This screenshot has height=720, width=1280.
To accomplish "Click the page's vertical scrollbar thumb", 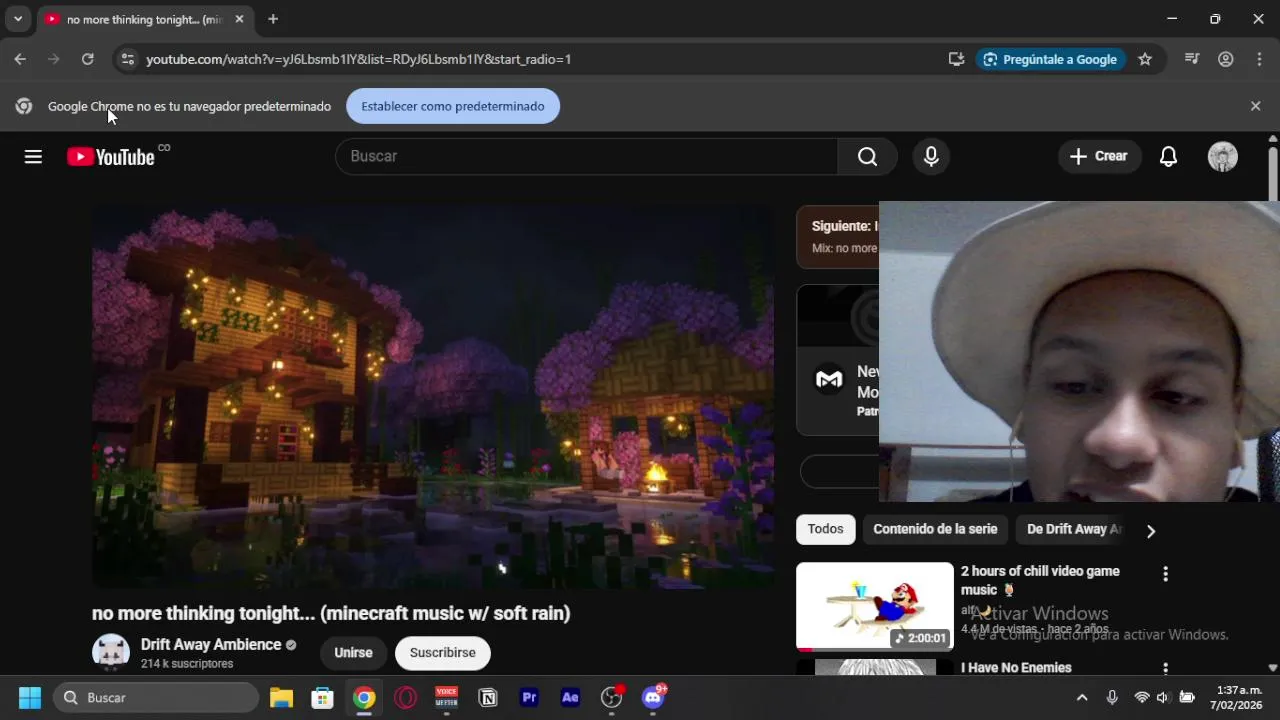I will coord(1273,175).
